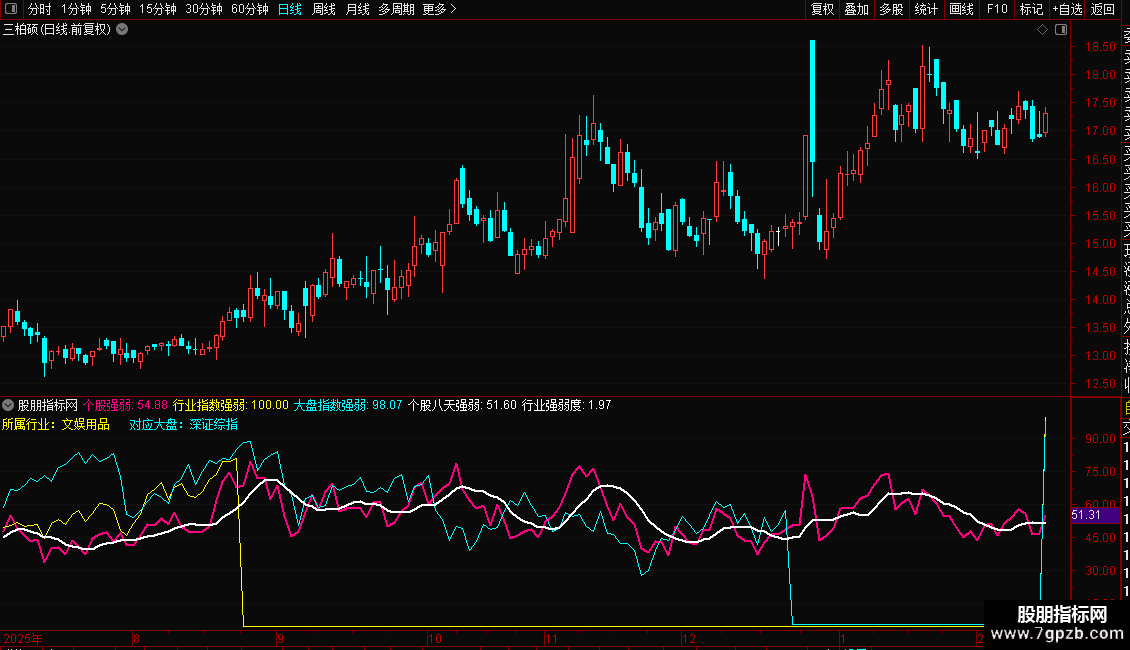Click the 51.31 value marker on indicator axis
The width and height of the screenshot is (1130, 650).
(x=1086, y=515)
